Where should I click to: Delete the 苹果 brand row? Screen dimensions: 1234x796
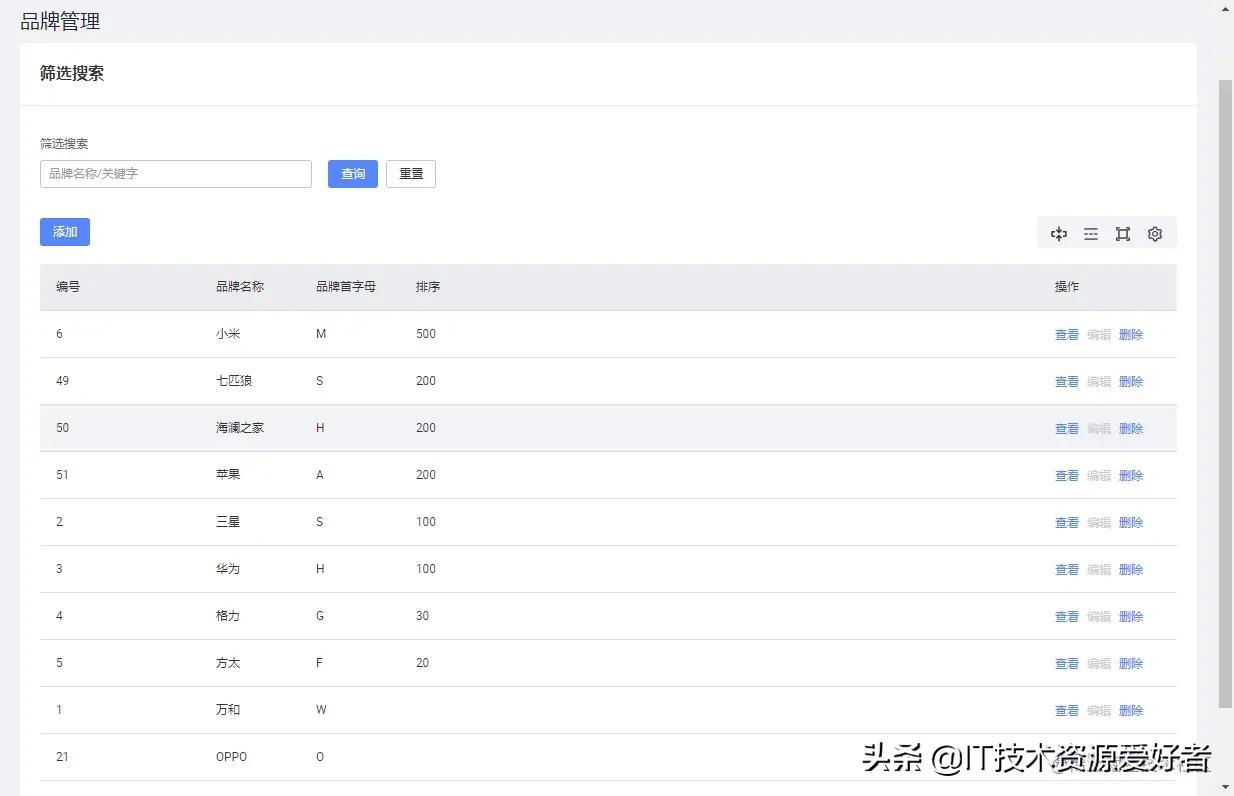1131,476
